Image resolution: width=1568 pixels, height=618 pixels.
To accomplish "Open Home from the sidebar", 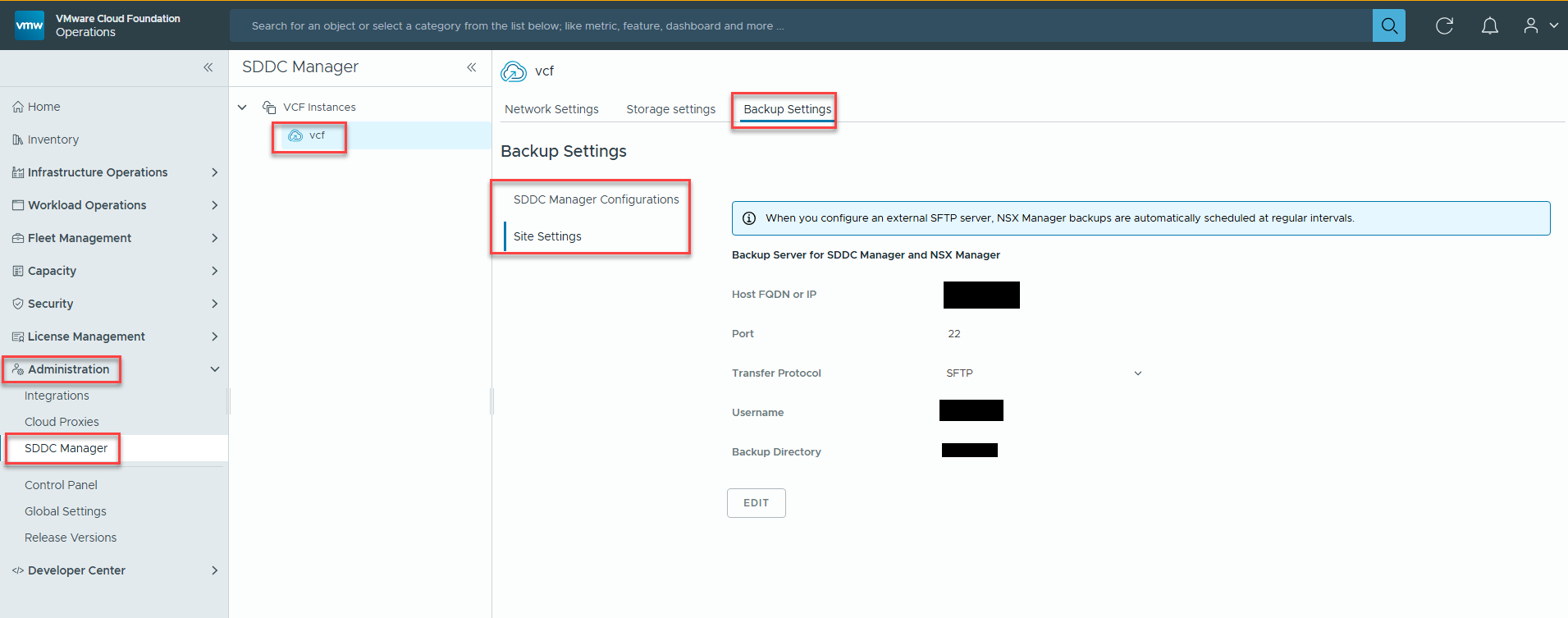I will click(x=43, y=107).
